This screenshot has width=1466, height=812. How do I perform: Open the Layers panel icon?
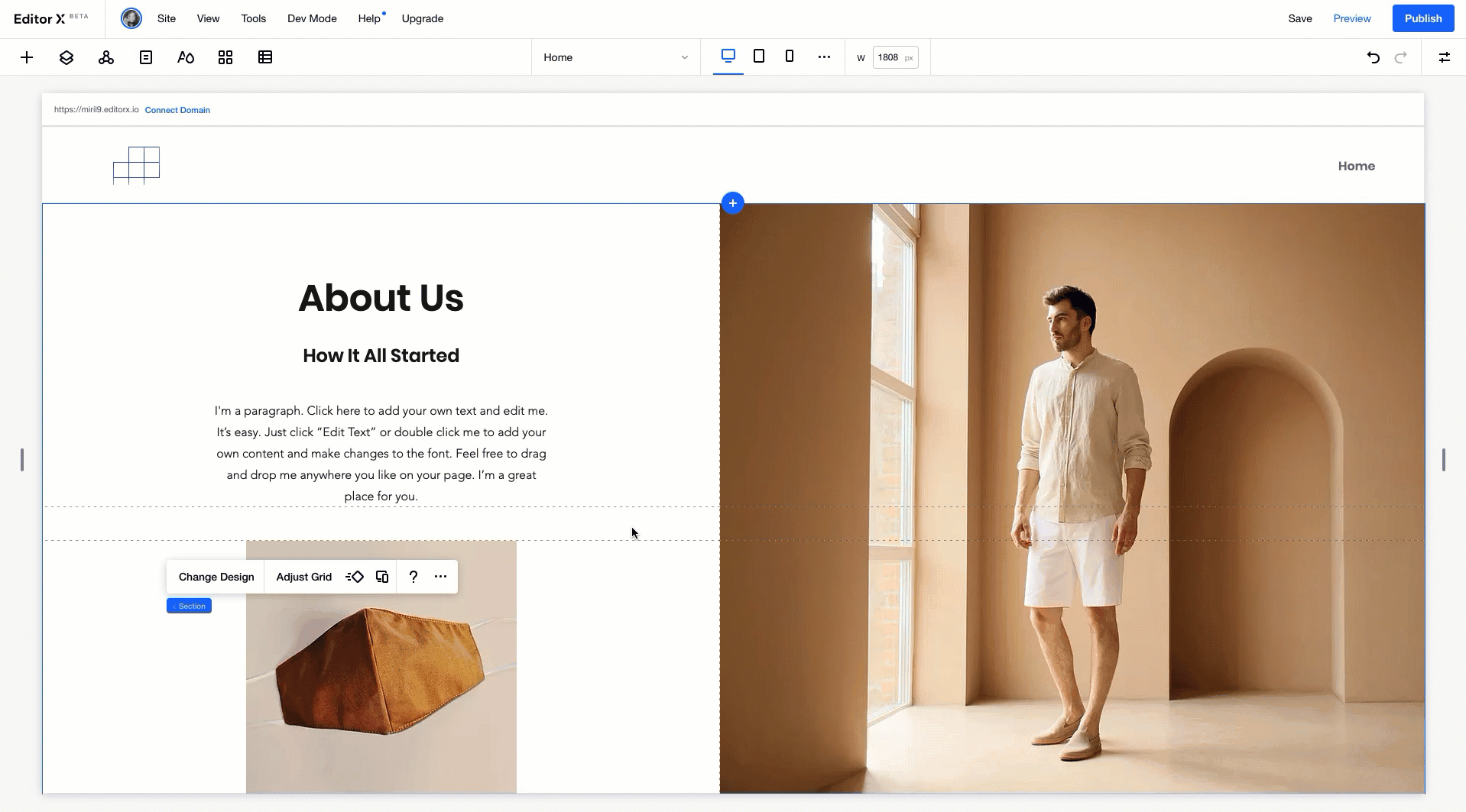(66, 57)
